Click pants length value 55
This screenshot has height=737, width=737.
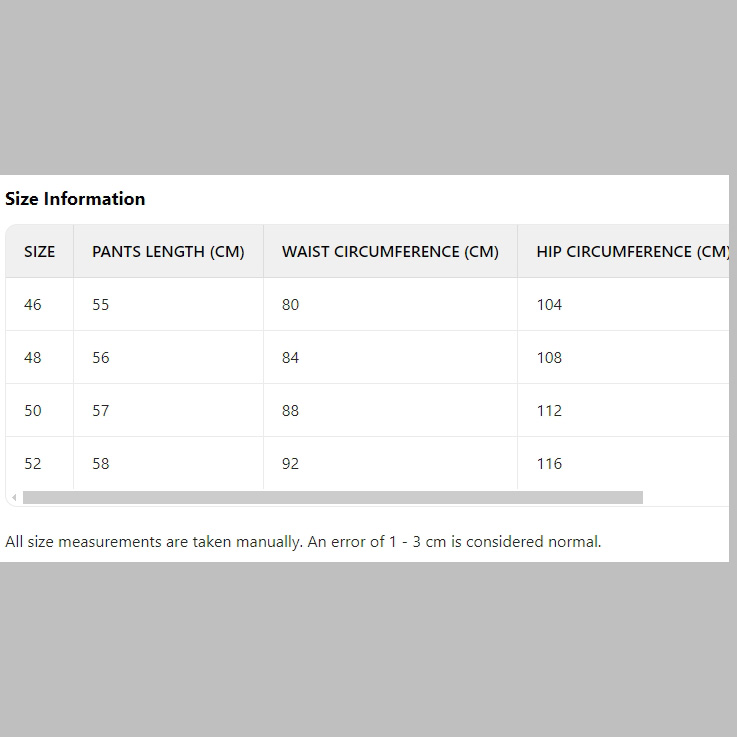tap(101, 305)
